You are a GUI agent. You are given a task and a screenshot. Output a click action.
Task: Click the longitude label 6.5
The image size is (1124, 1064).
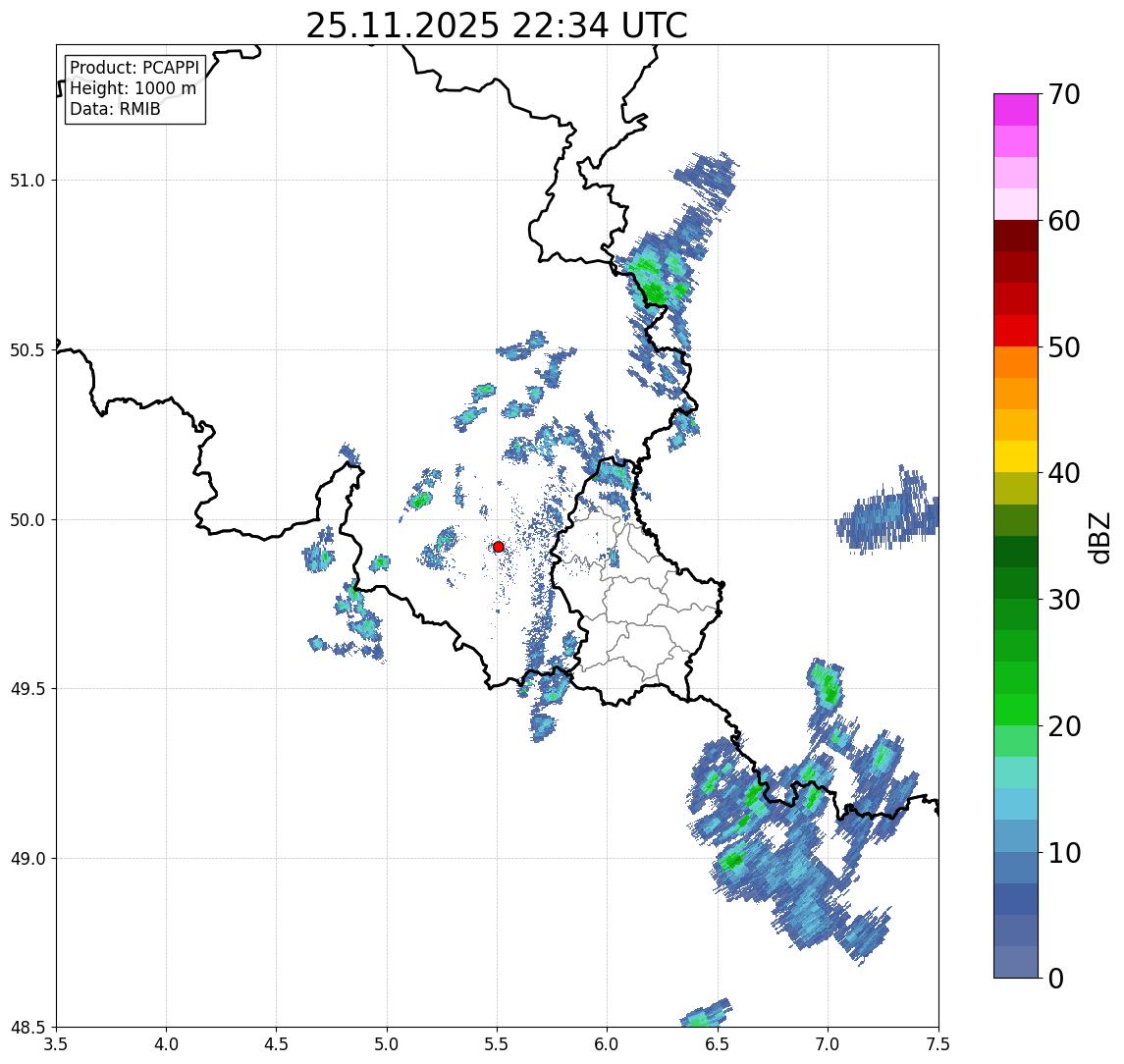tap(718, 1044)
